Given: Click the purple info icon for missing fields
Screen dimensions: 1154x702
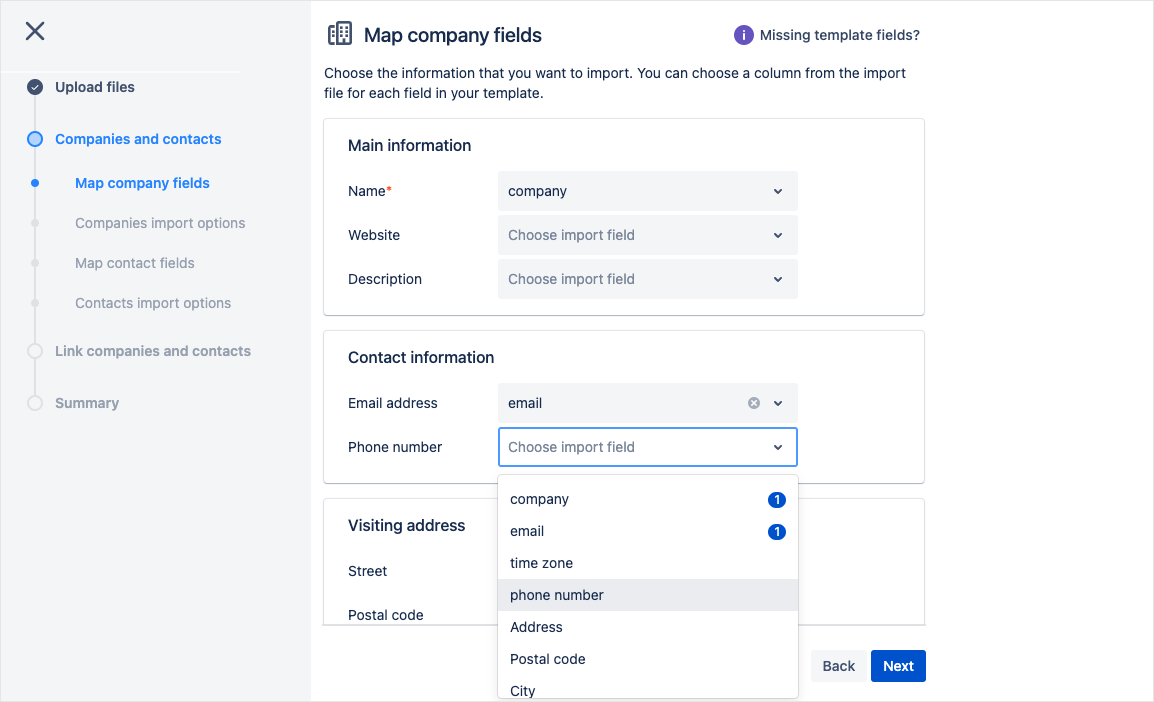Looking at the screenshot, I should point(743,35).
